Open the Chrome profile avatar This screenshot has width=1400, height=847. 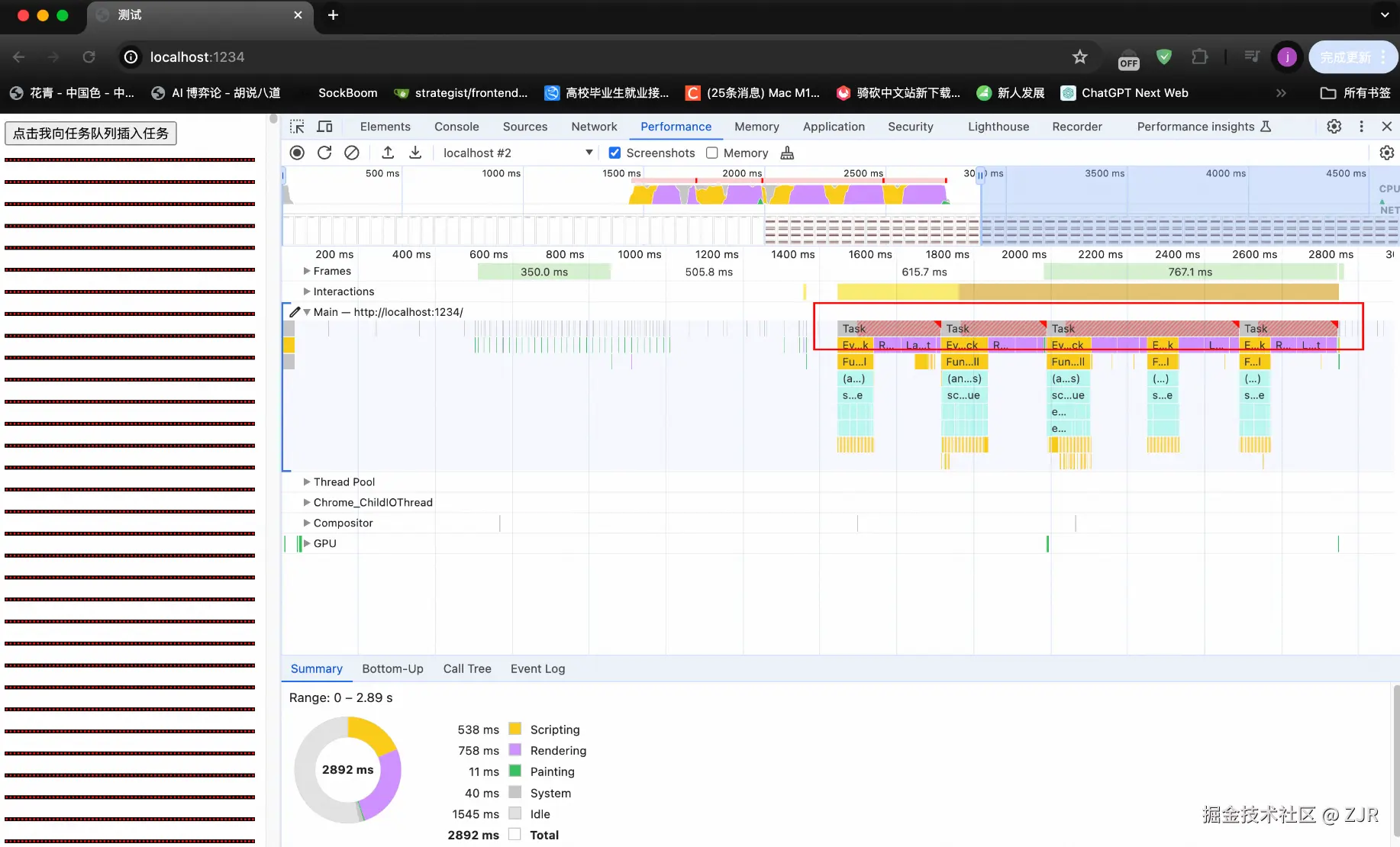pyautogui.click(x=1287, y=57)
